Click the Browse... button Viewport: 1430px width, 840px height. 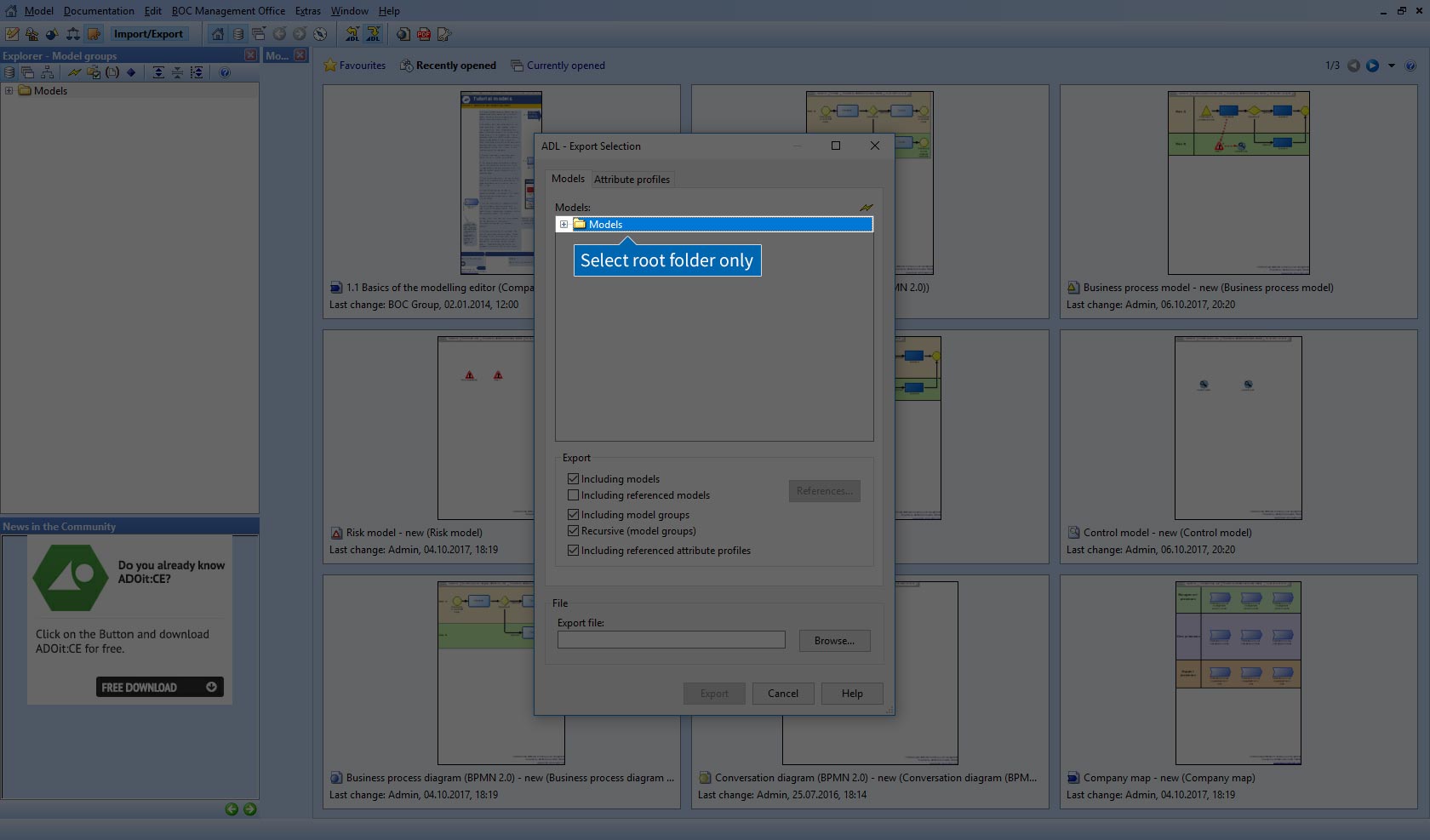tap(834, 641)
